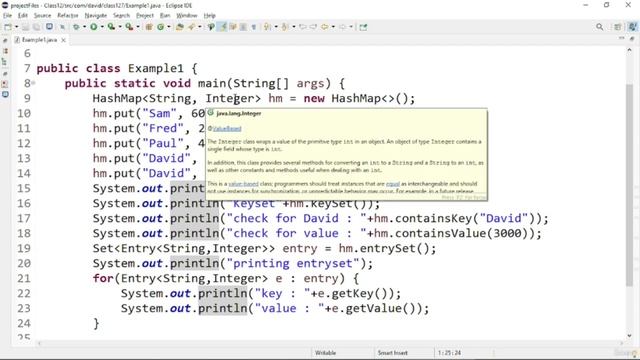Click the Open Type icon
Viewport: 640px width, 360px height.
[180, 27]
